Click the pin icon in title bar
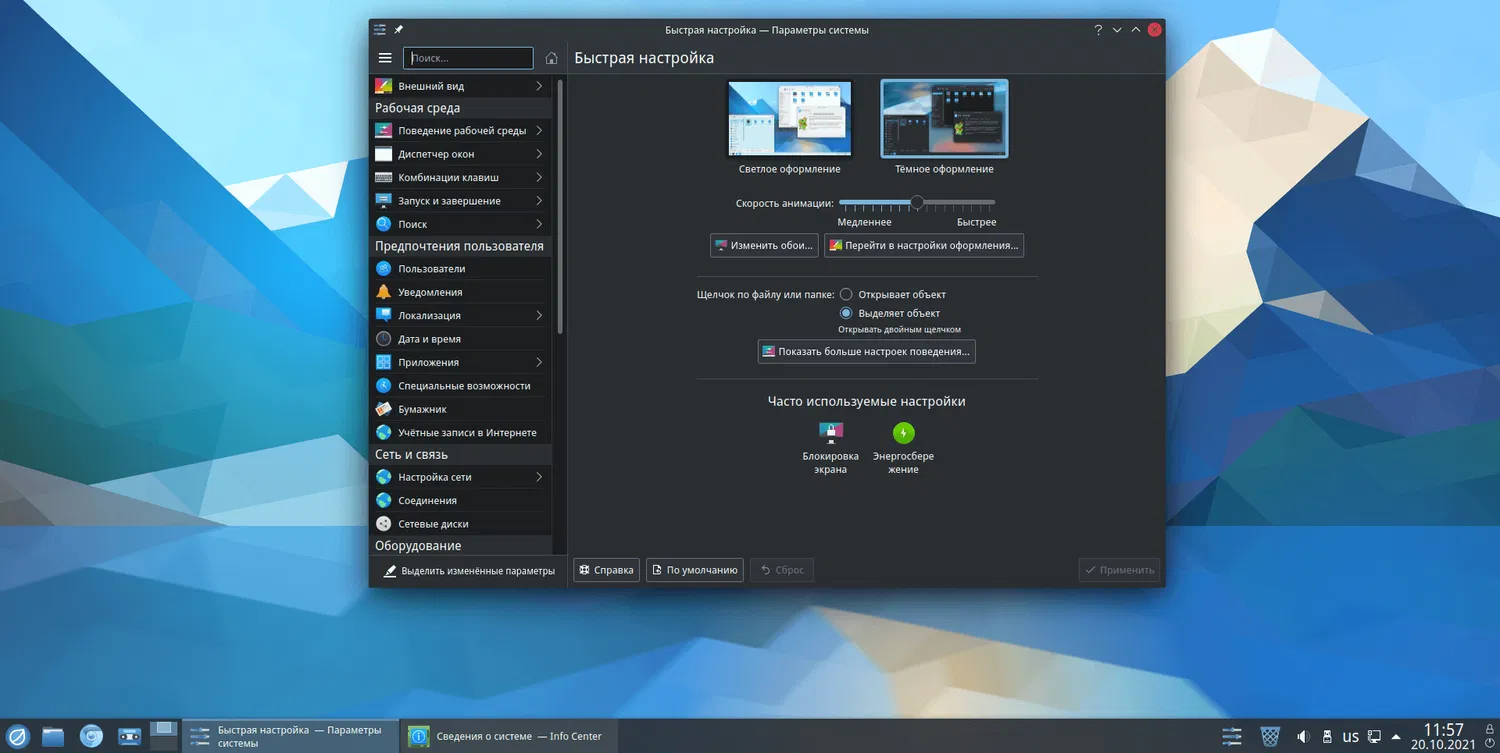The image size is (1500, 753). pyautogui.click(x=399, y=30)
